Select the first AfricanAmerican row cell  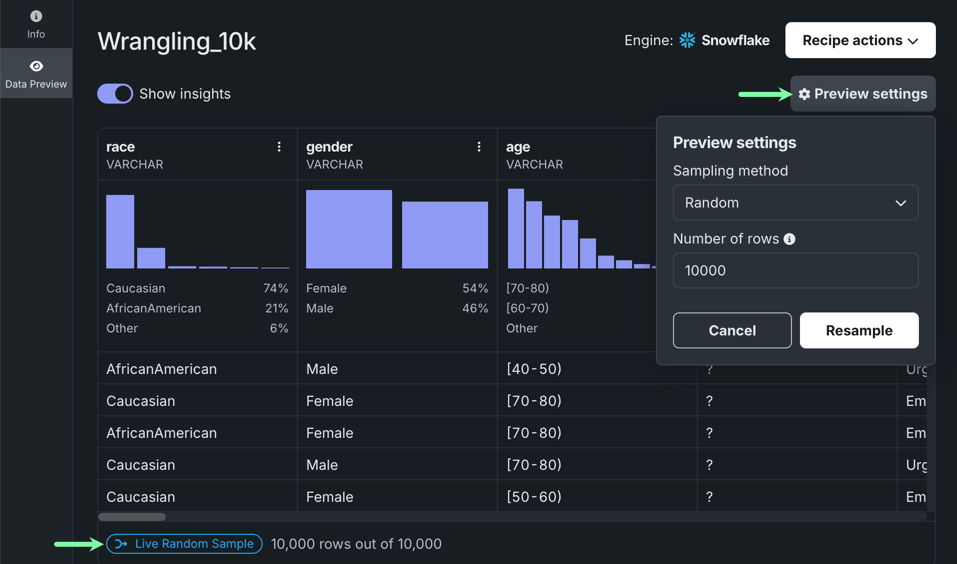[x=162, y=369]
